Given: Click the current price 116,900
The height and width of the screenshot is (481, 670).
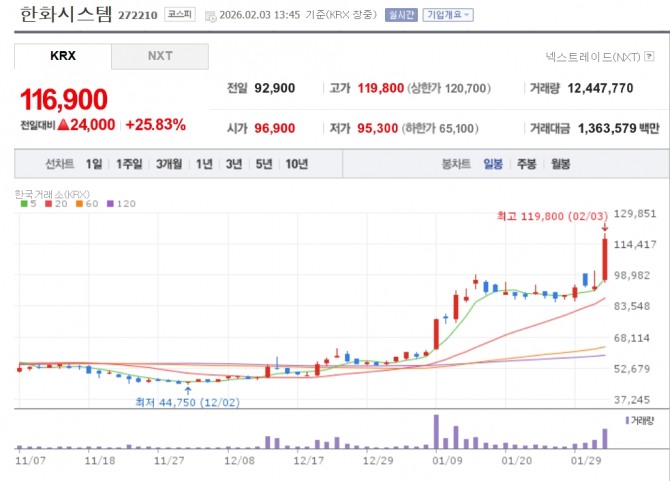Looking at the screenshot, I should click(64, 100).
